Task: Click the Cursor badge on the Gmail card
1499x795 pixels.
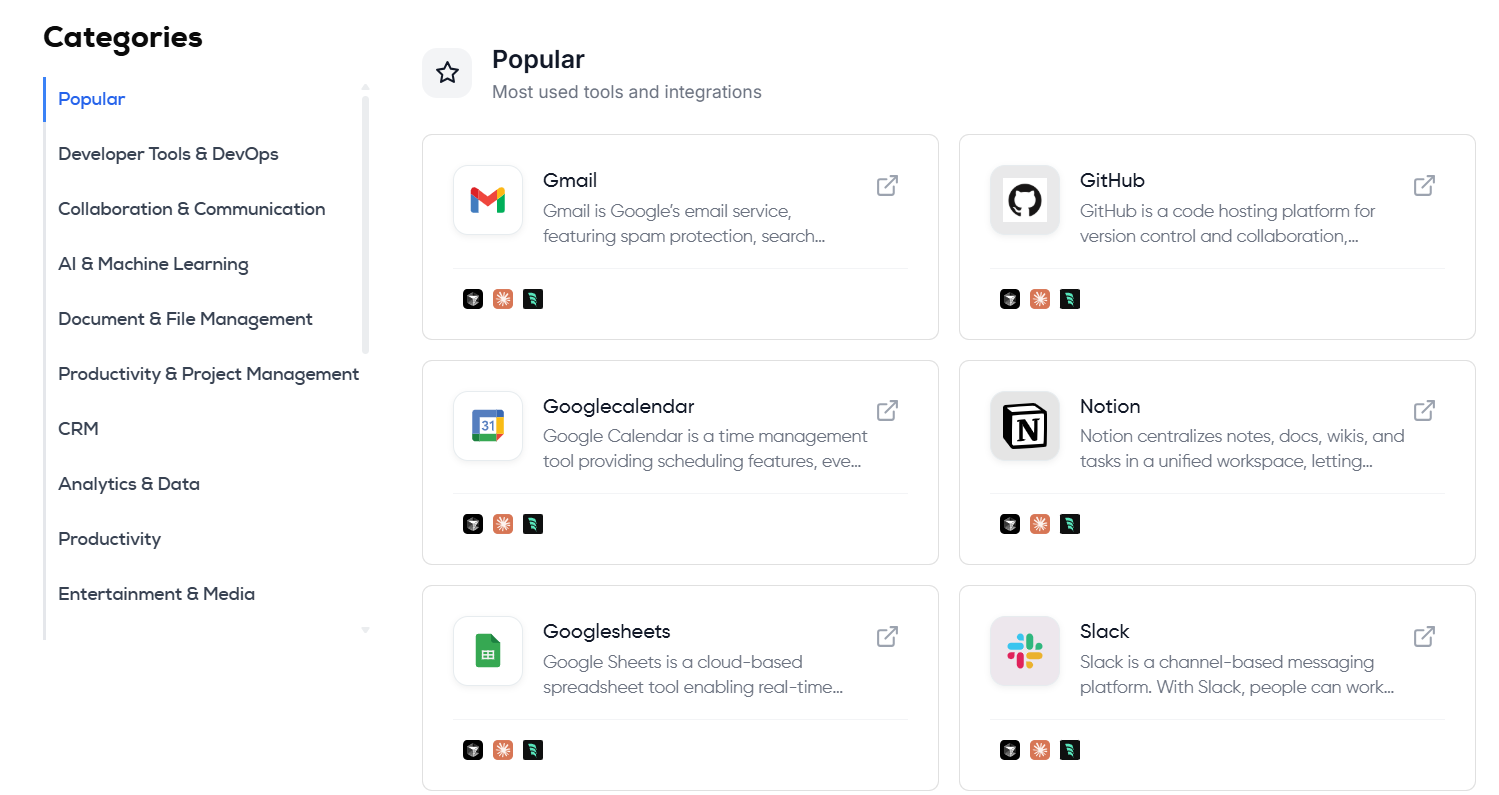Action: (x=473, y=299)
